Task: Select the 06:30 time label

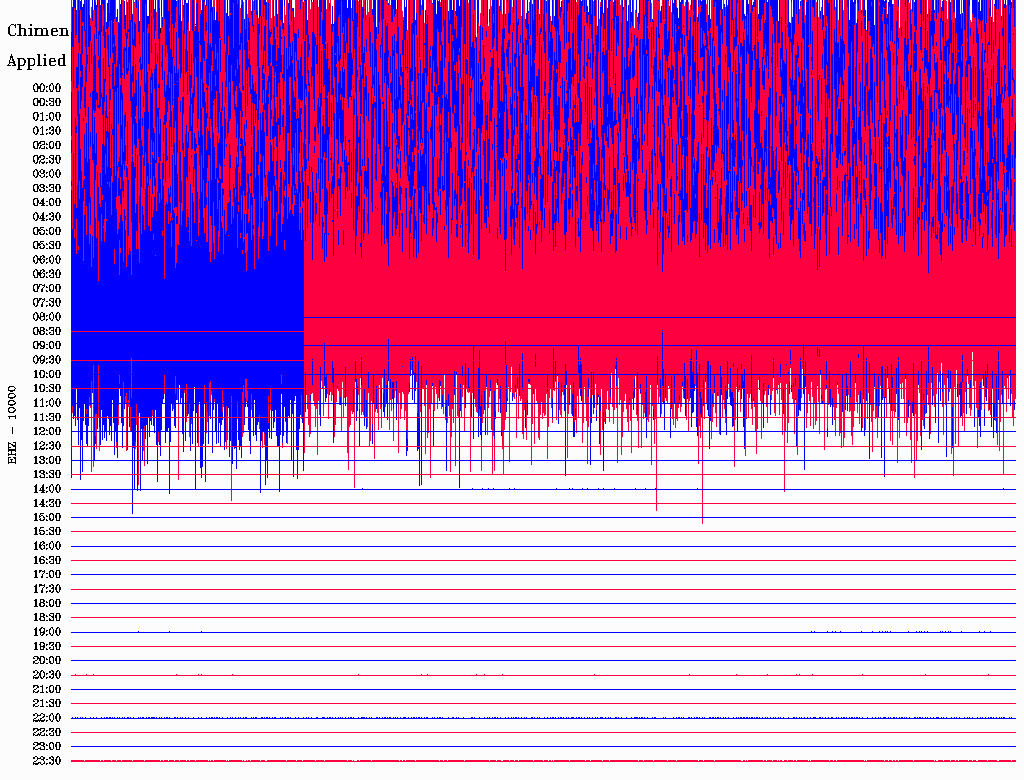Action: click(47, 274)
